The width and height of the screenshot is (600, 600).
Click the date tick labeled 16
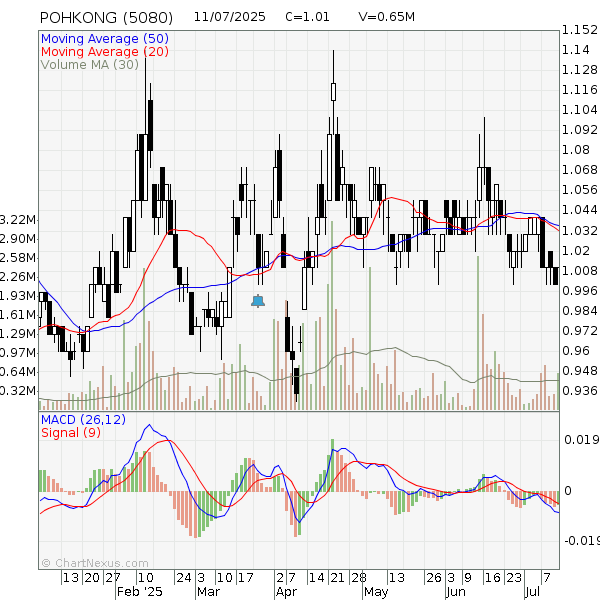492,577
